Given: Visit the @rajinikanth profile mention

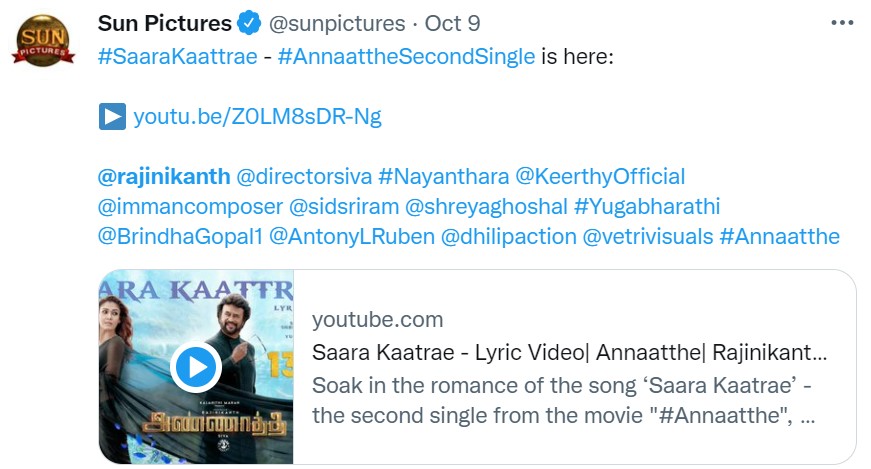Looking at the screenshot, I should point(164,177).
